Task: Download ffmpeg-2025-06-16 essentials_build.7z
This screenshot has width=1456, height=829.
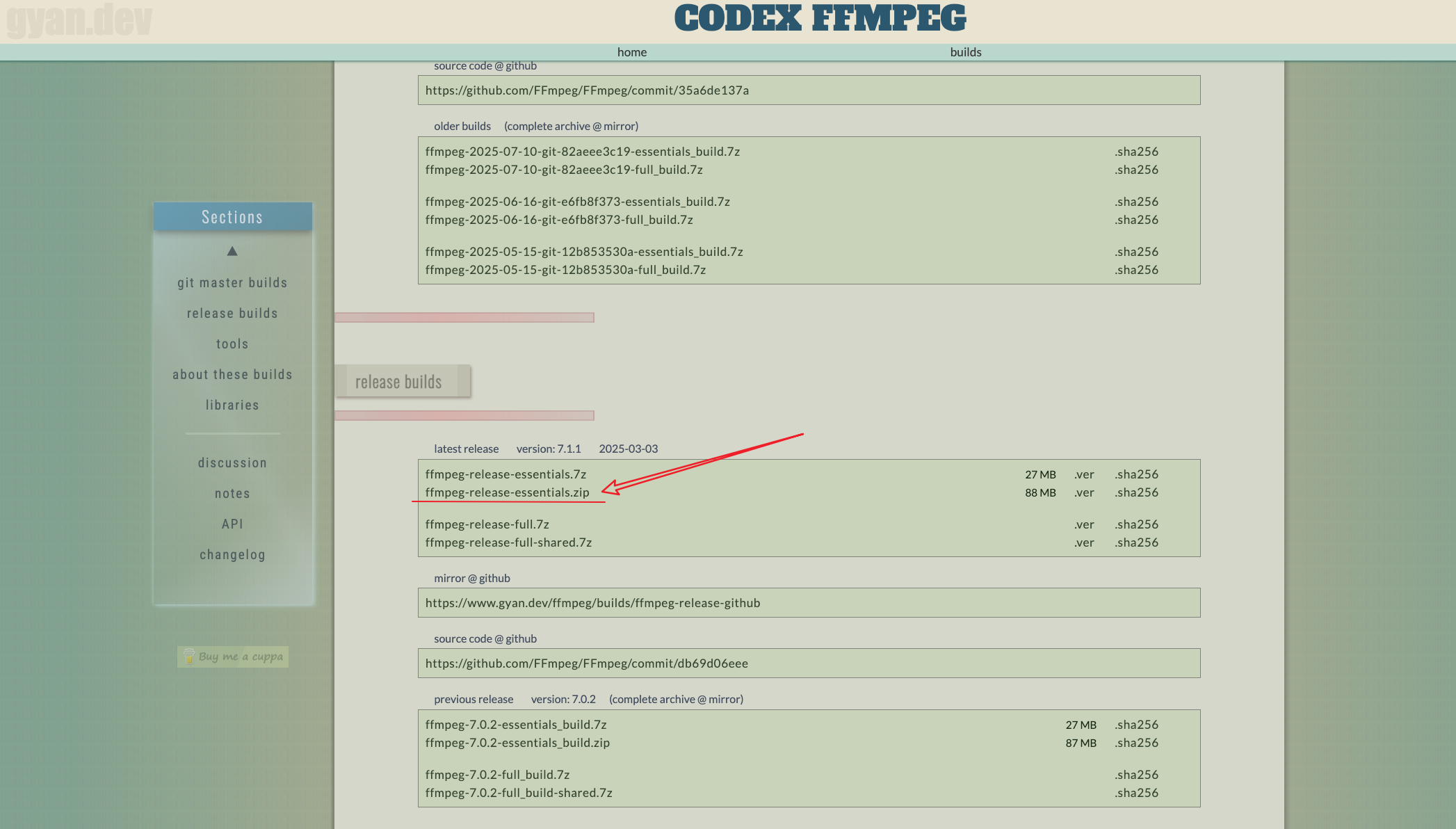Action: tap(577, 202)
